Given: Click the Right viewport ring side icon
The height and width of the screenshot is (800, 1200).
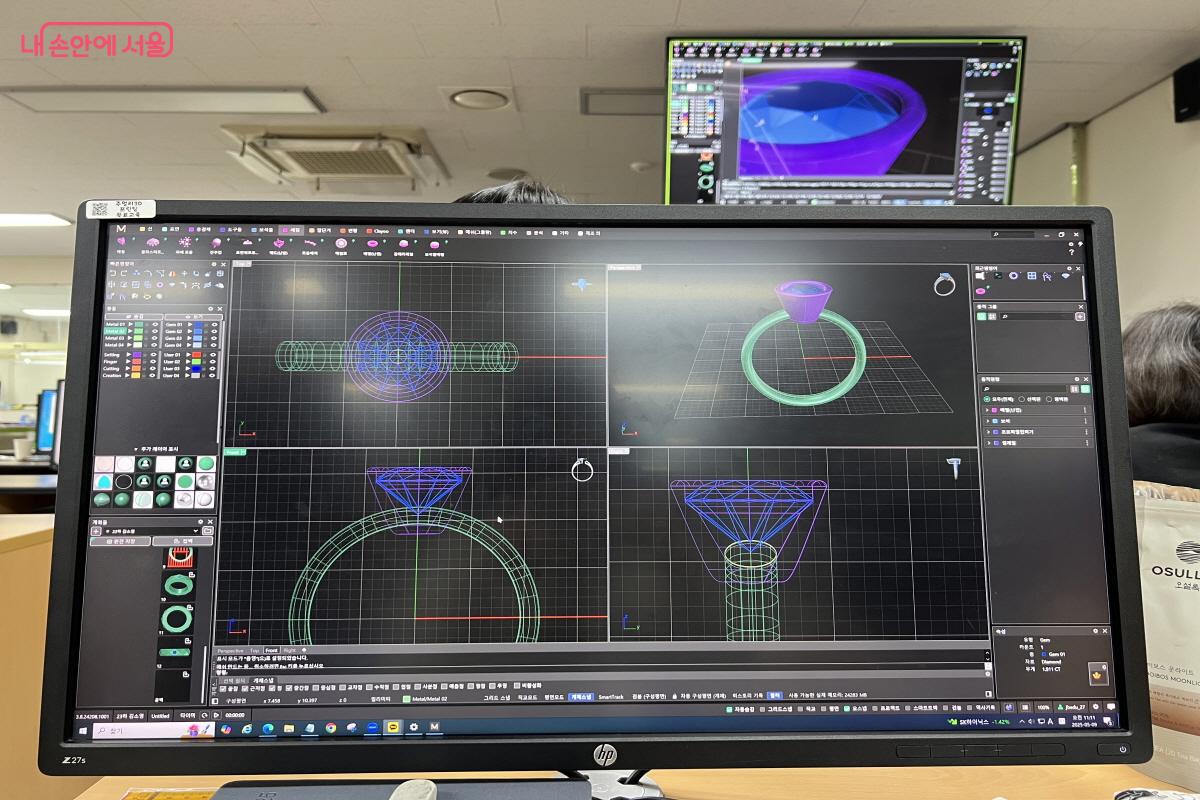Looking at the screenshot, I should click(x=953, y=467).
